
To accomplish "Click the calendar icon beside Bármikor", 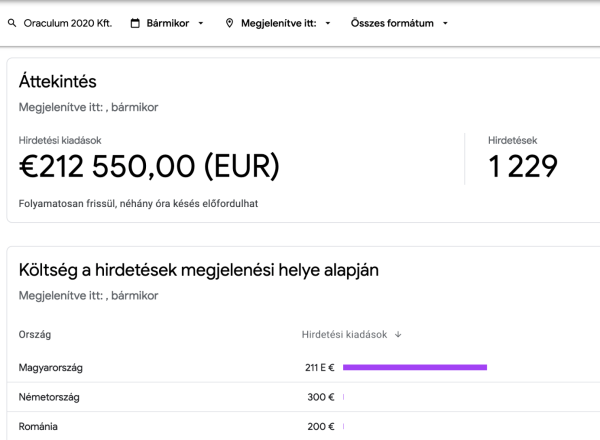I will click(135, 23).
